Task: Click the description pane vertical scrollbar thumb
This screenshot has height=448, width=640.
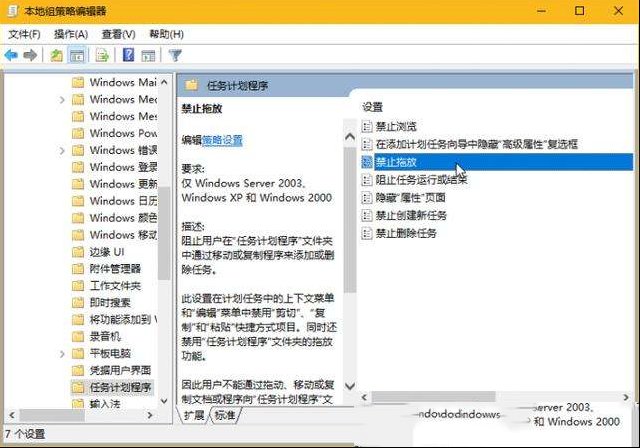Action: pos(350,220)
